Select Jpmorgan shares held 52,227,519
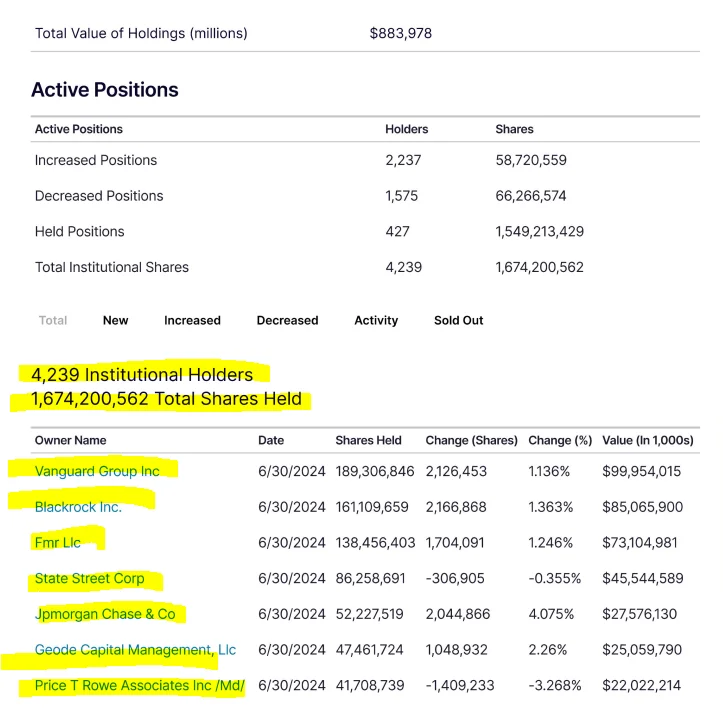 369,614
